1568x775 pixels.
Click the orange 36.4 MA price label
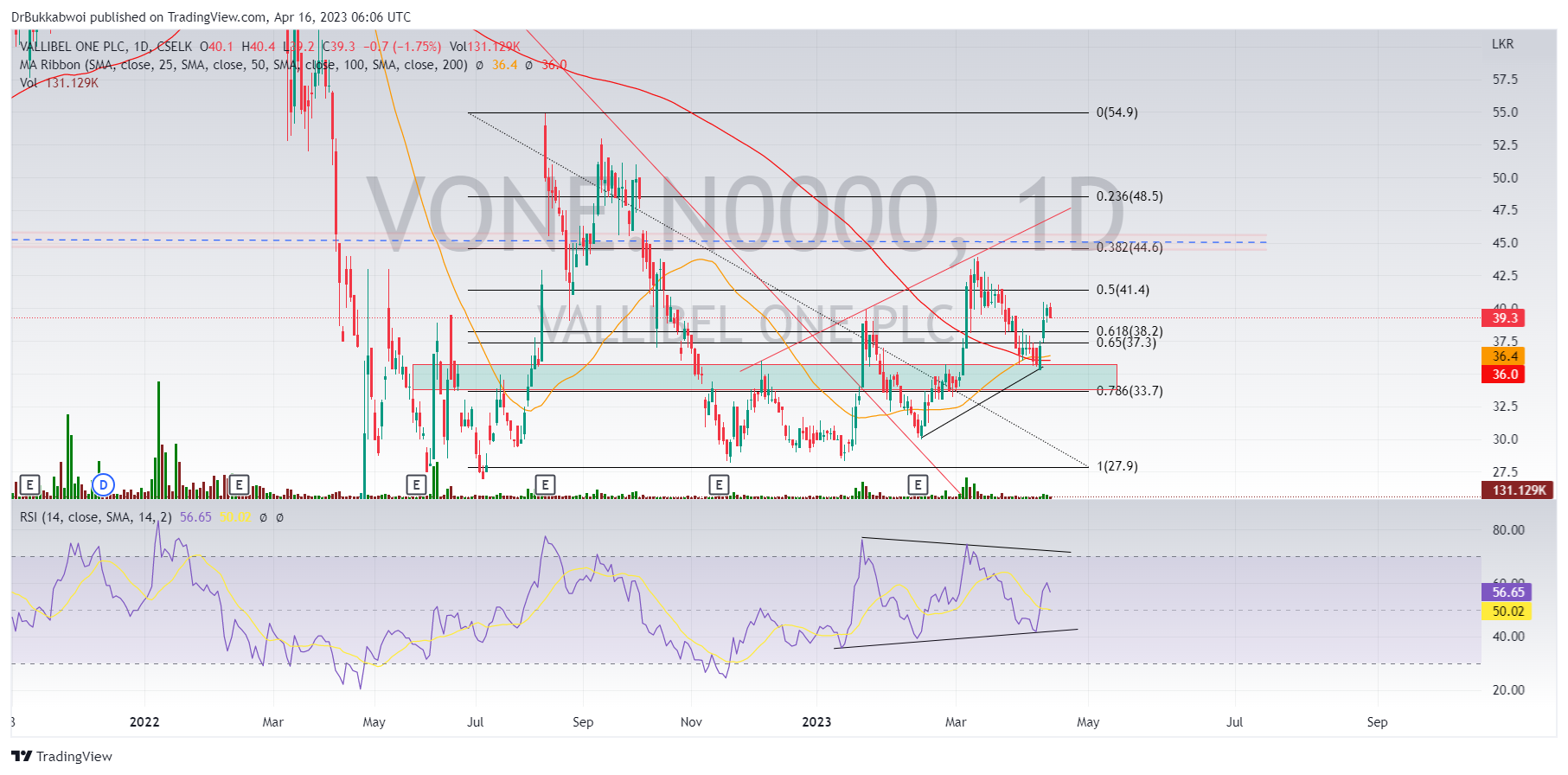tap(1505, 356)
